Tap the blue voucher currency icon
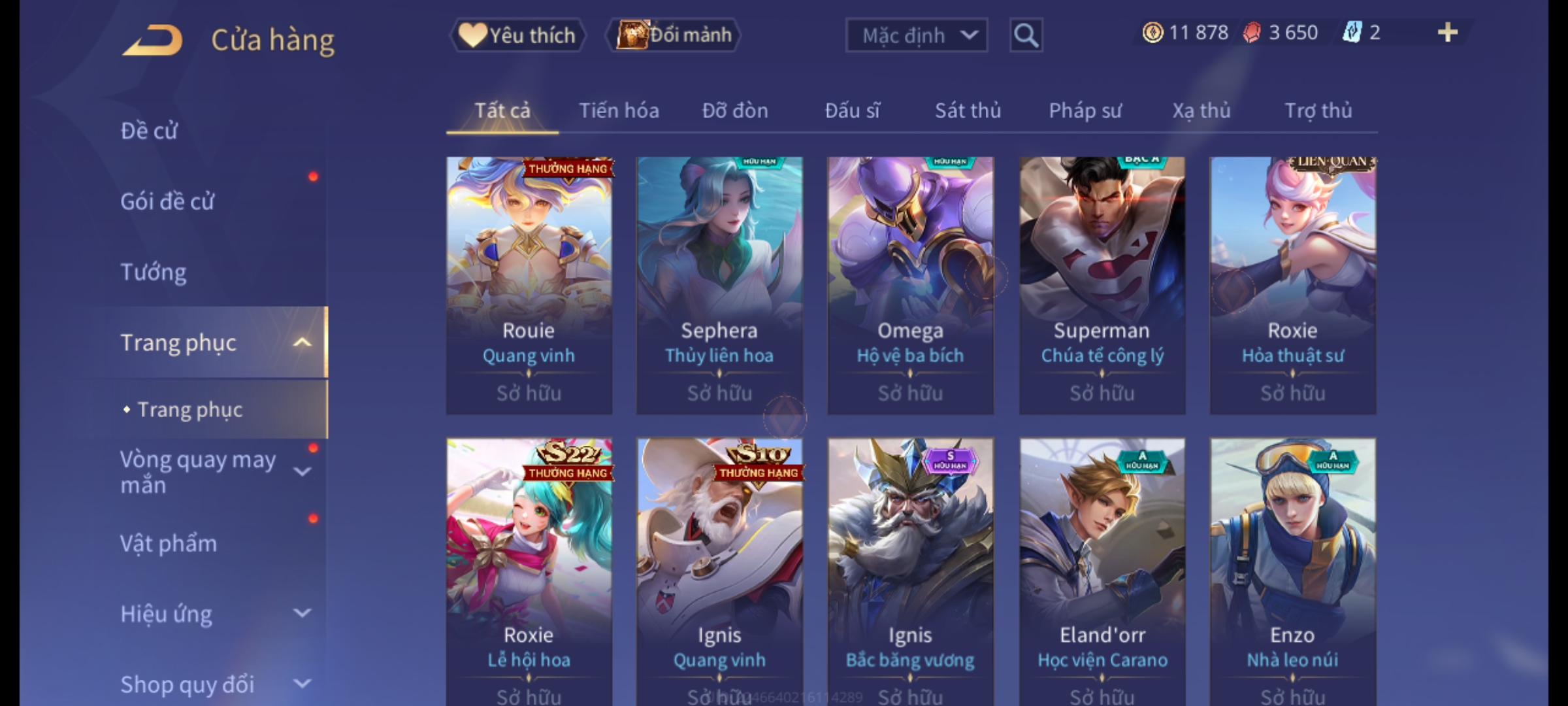 point(1352,33)
